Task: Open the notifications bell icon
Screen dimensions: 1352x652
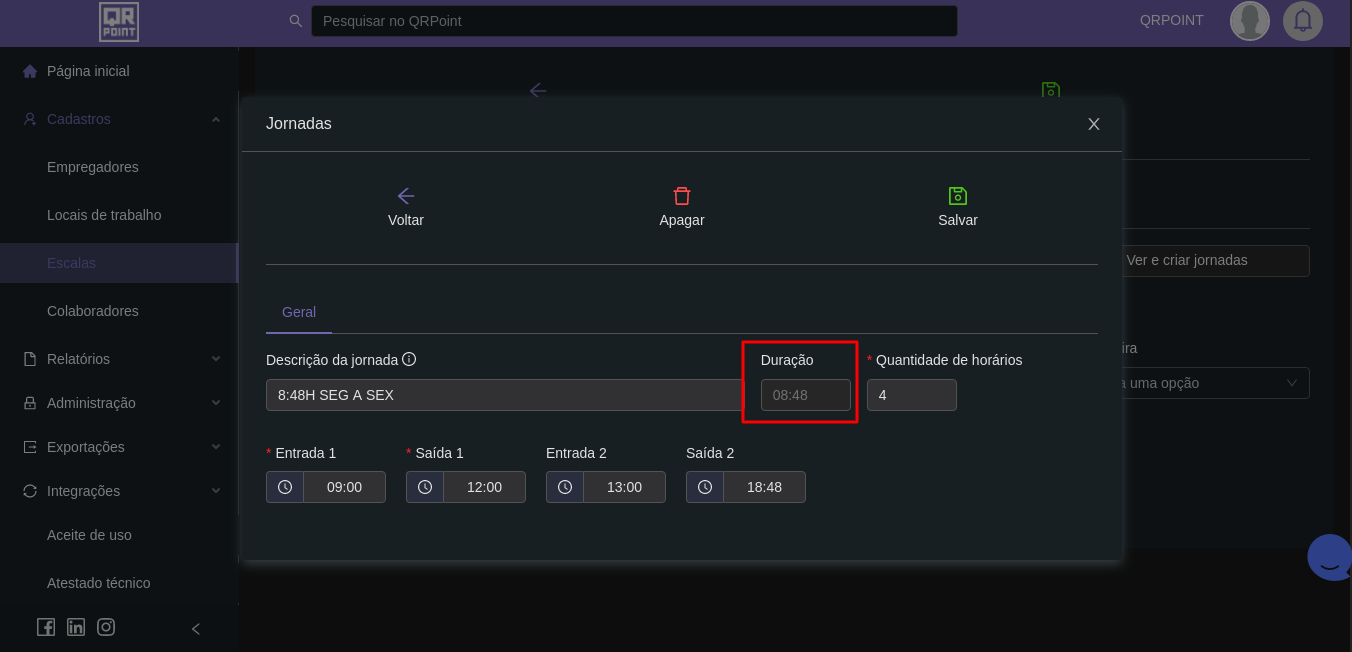Action: click(1302, 21)
